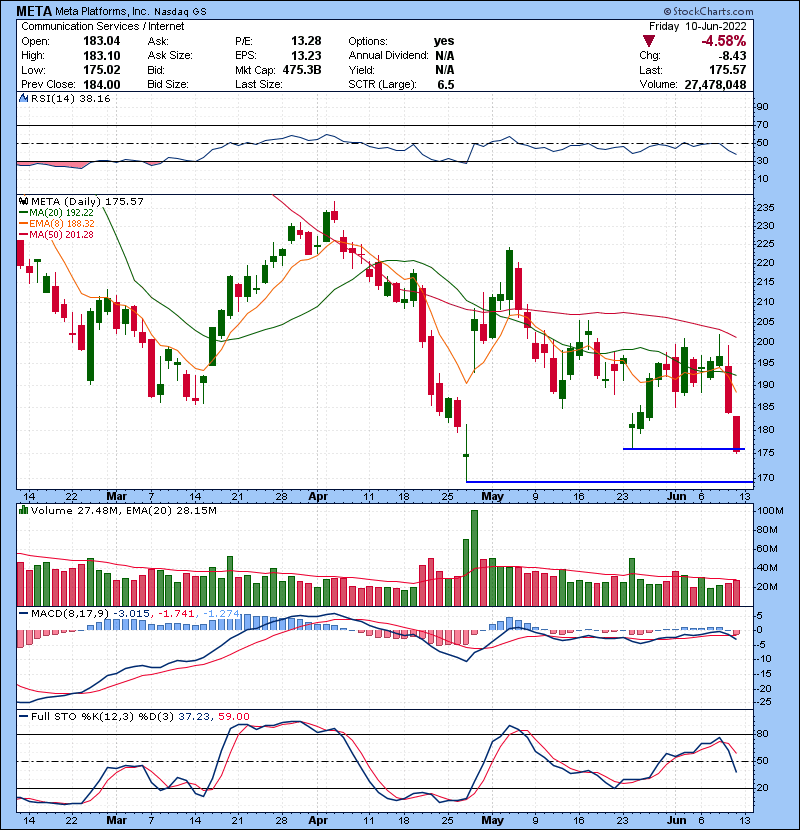Screen dimensions: 800x830
Task: Click the Mkt Cap value 475.3B
Action: pyautogui.click(x=302, y=70)
